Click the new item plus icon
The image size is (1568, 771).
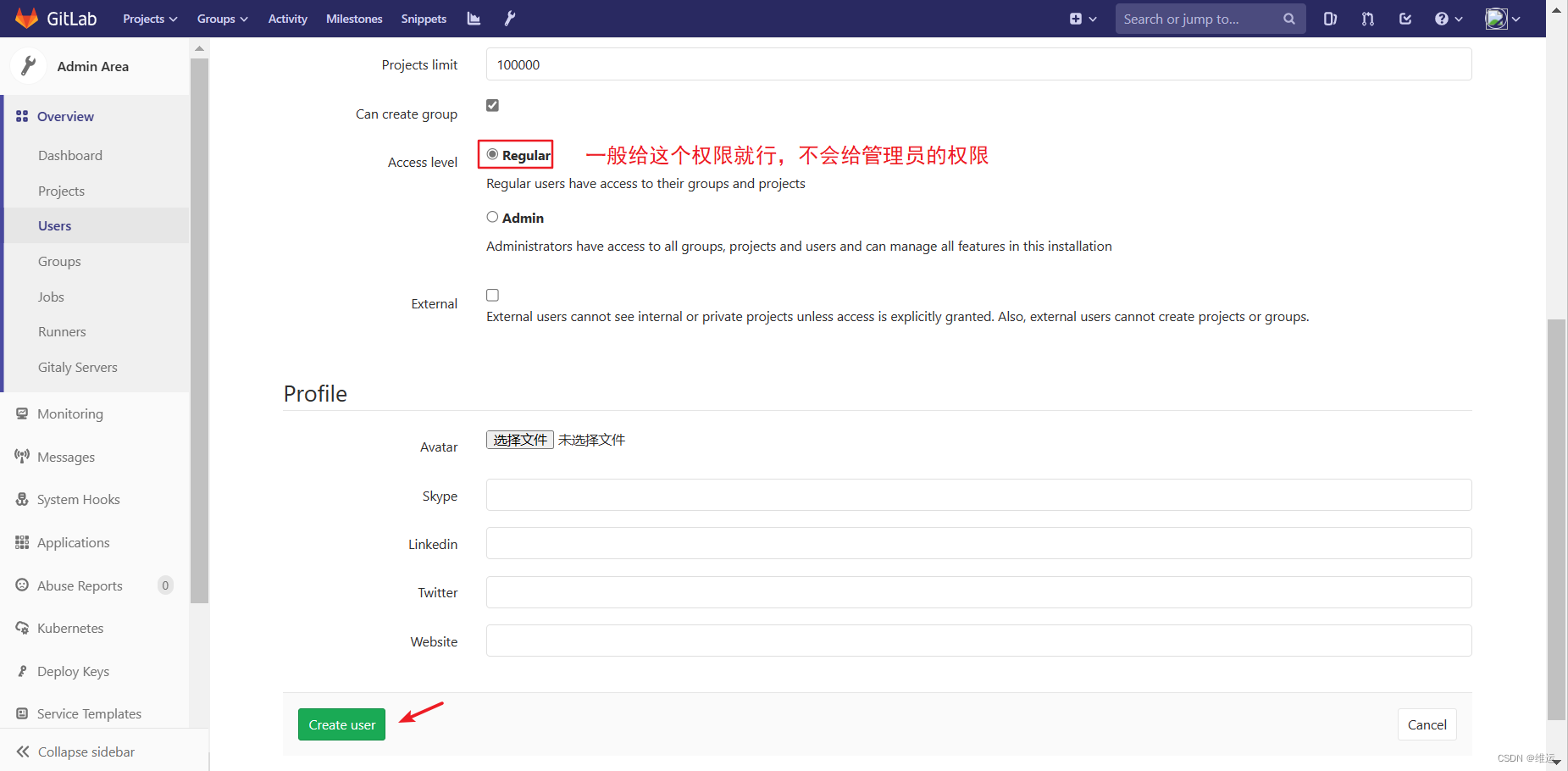coord(1076,19)
